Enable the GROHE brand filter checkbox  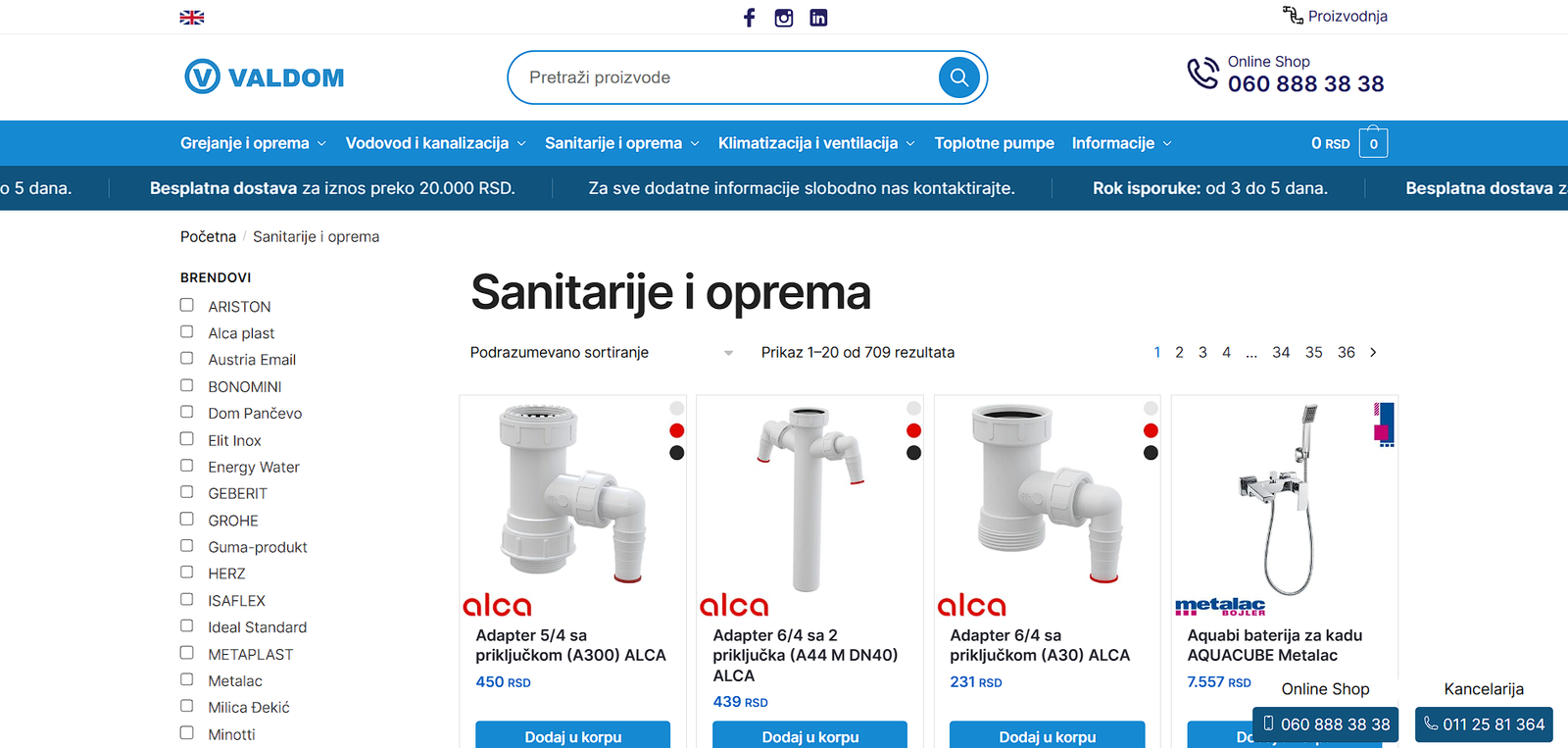[x=186, y=519]
